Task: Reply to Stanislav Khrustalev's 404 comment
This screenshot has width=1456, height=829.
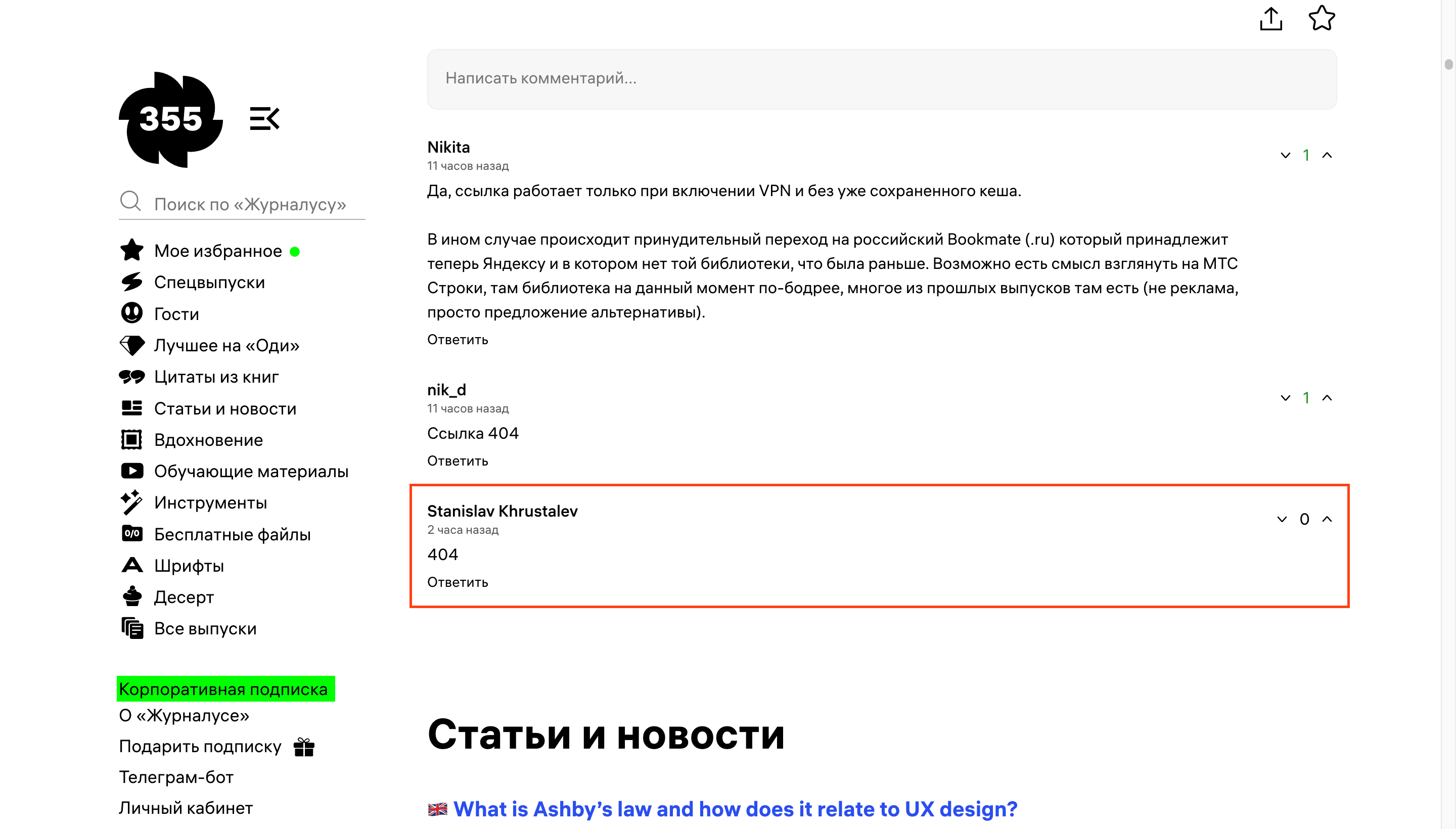Action: click(457, 582)
